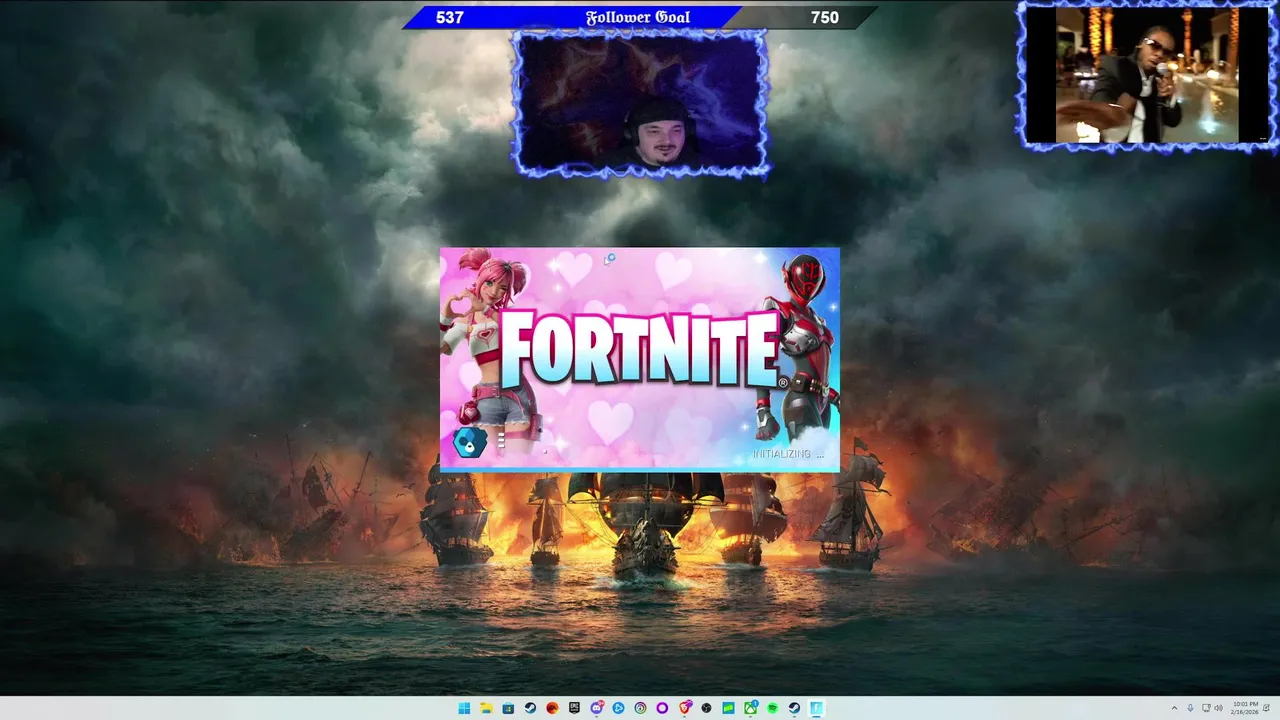The width and height of the screenshot is (1280, 720).
Task: Click the multicolor ring icon on the taskbar
Action: click(640, 708)
